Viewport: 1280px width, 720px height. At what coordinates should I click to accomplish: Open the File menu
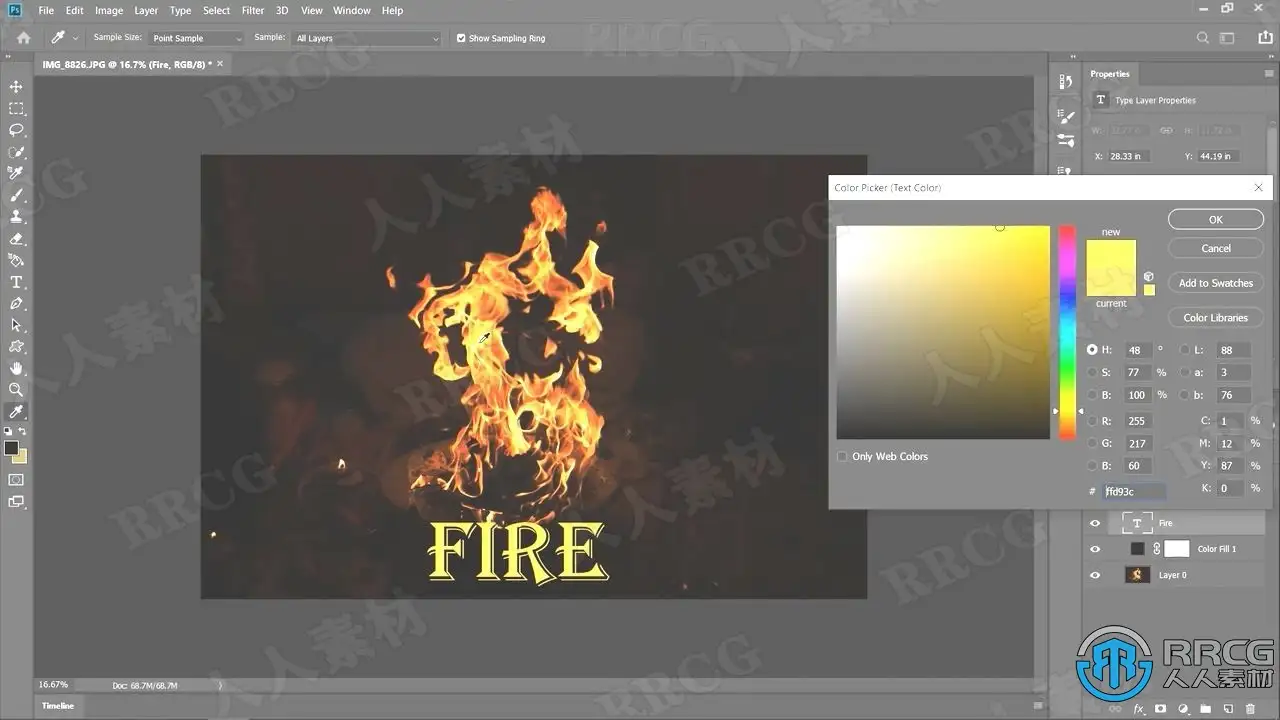[46, 10]
